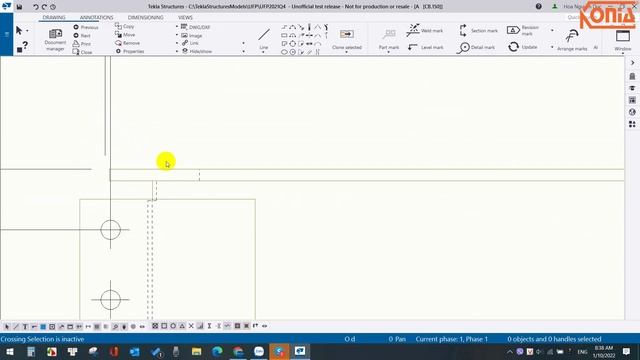
Task: Click the Undo icon
Action: (36, 7)
